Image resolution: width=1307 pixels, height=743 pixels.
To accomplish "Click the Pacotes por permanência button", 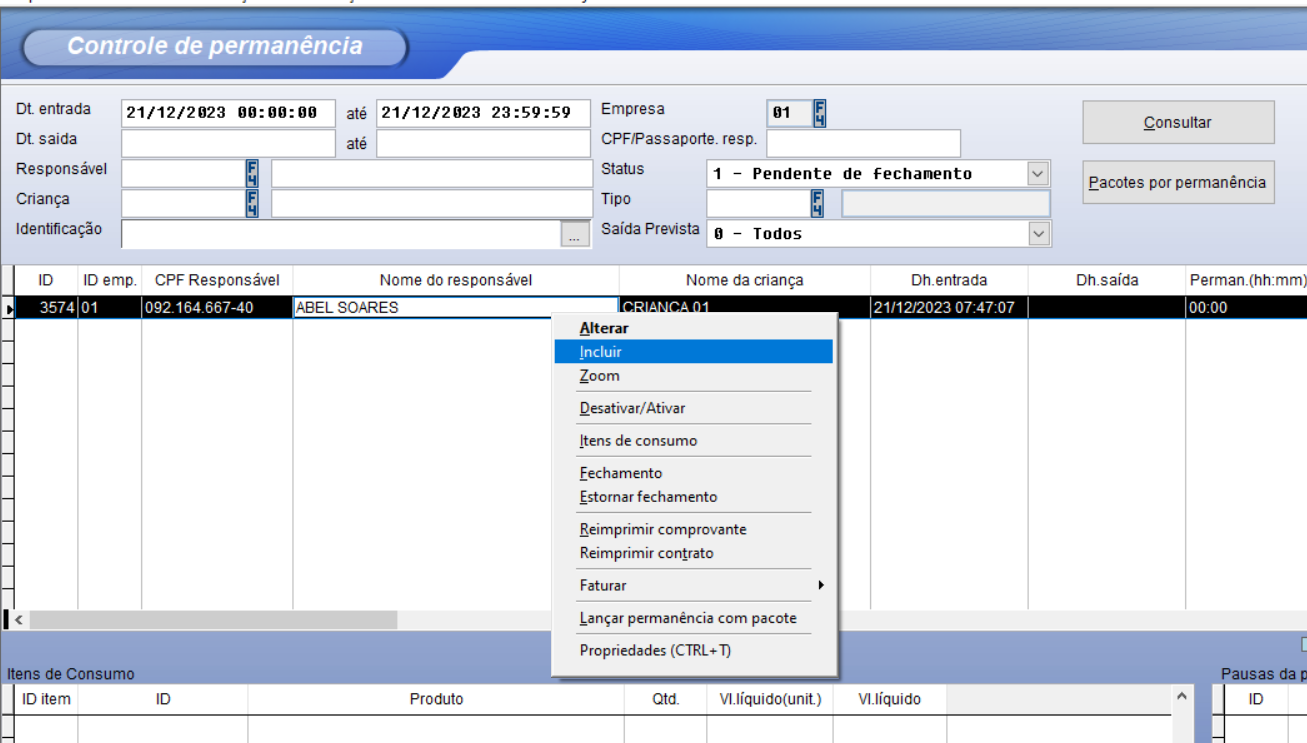I will (x=1178, y=183).
